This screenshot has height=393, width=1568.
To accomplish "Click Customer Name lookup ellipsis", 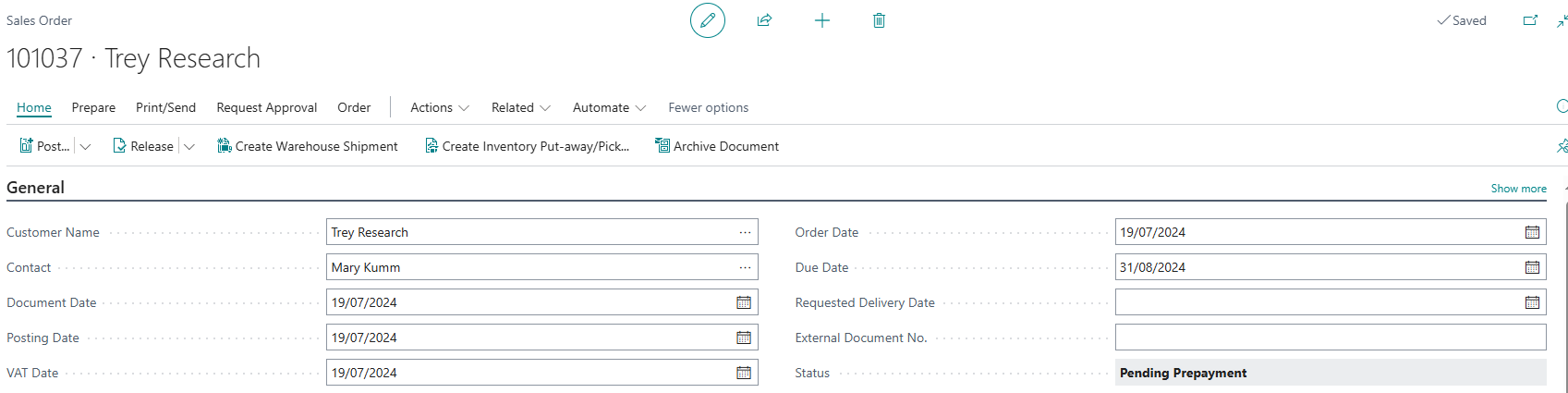I will [x=745, y=232].
